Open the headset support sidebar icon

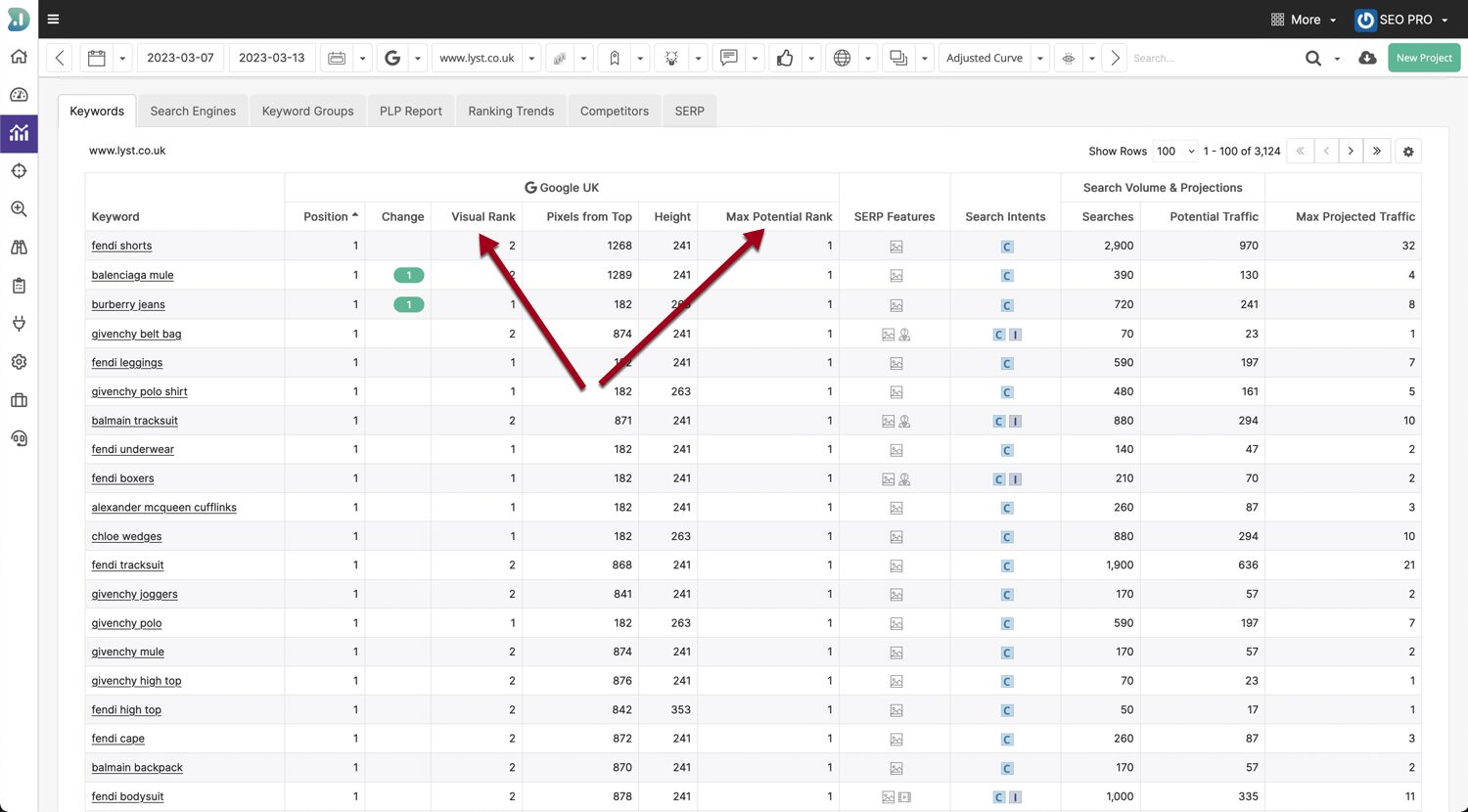coord(19,438)
